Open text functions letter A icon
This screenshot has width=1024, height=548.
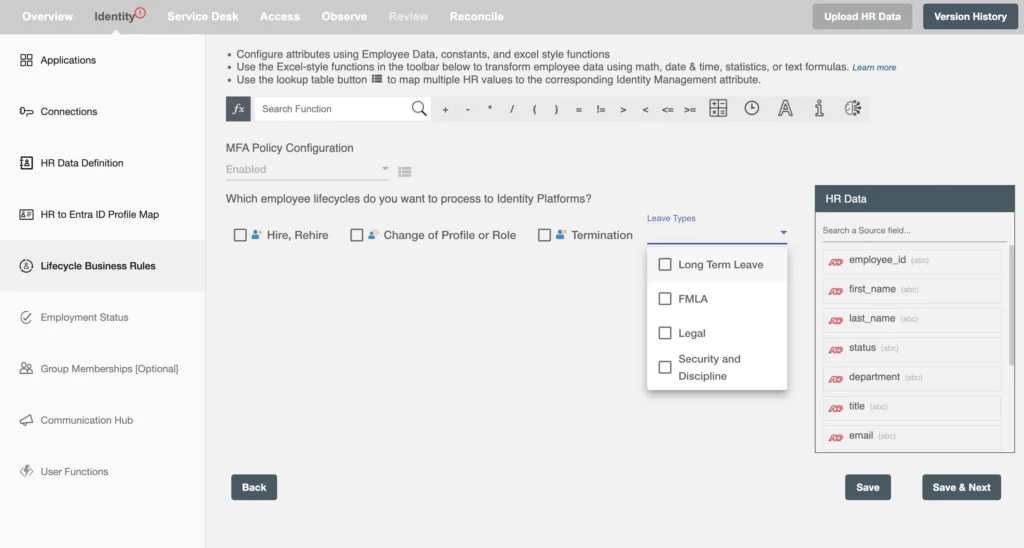786,108
